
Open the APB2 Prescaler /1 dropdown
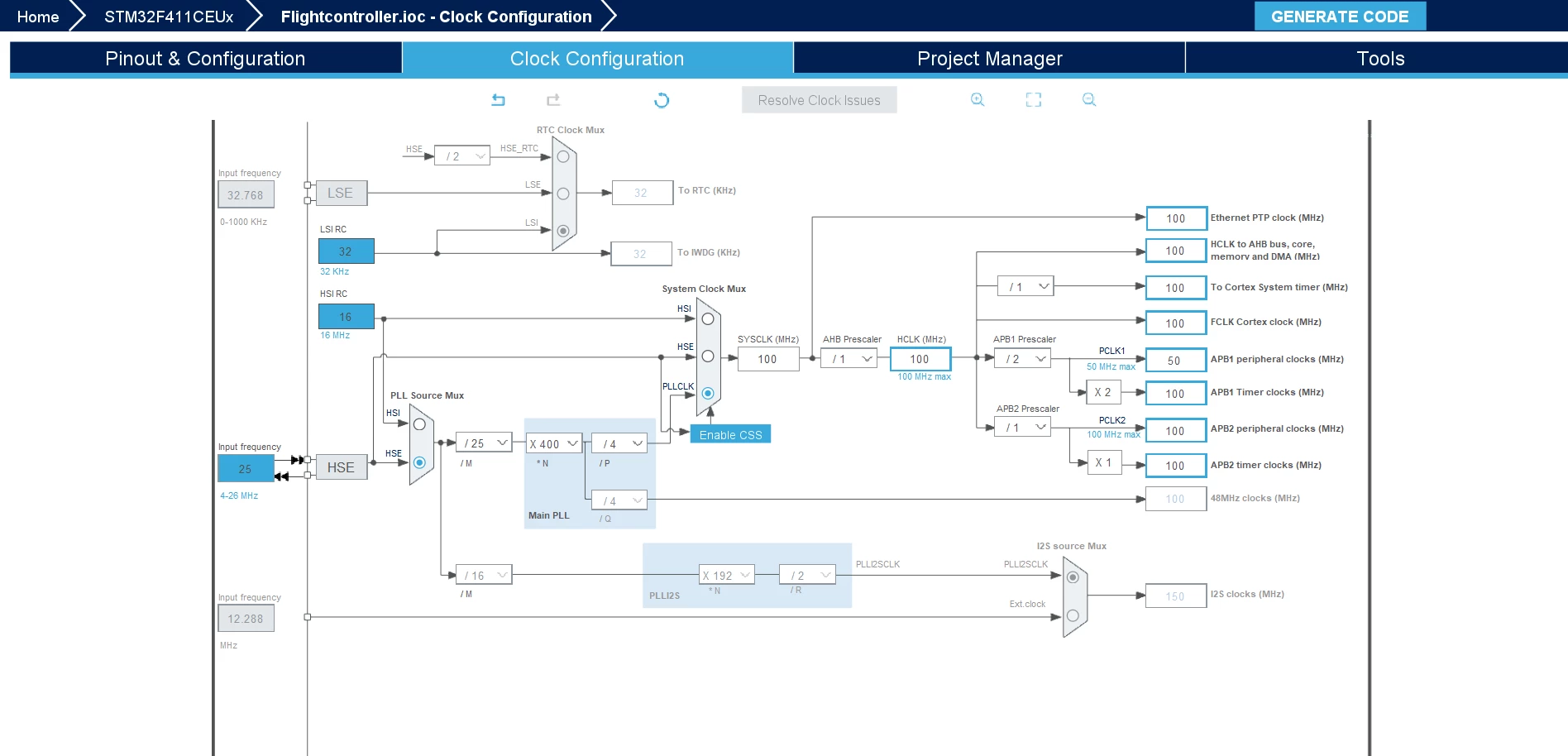click(1022, 427)
